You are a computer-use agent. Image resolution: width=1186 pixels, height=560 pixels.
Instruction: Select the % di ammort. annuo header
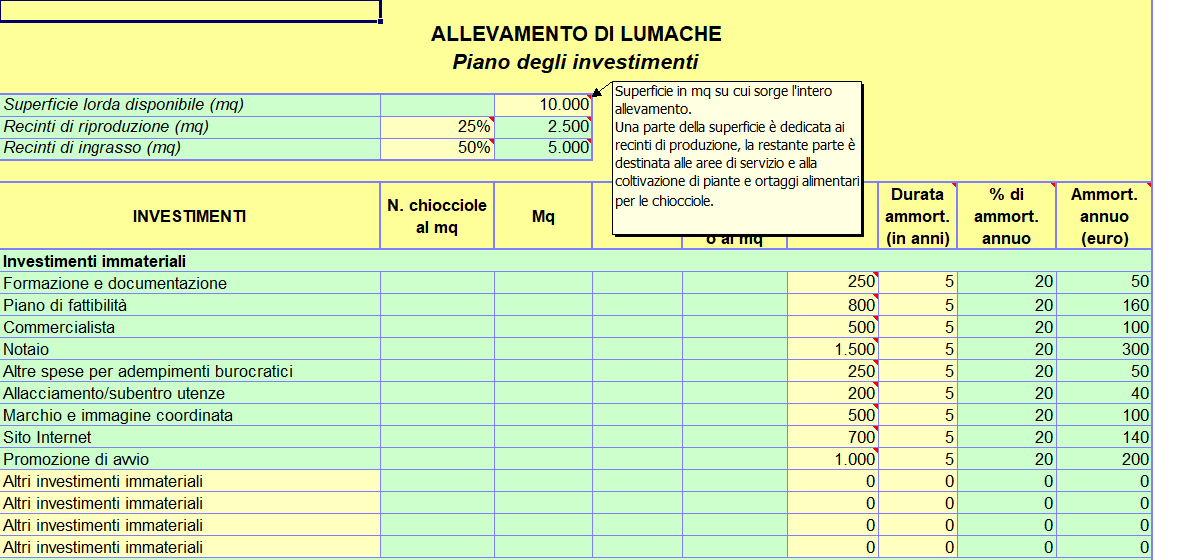(1007, 216)
